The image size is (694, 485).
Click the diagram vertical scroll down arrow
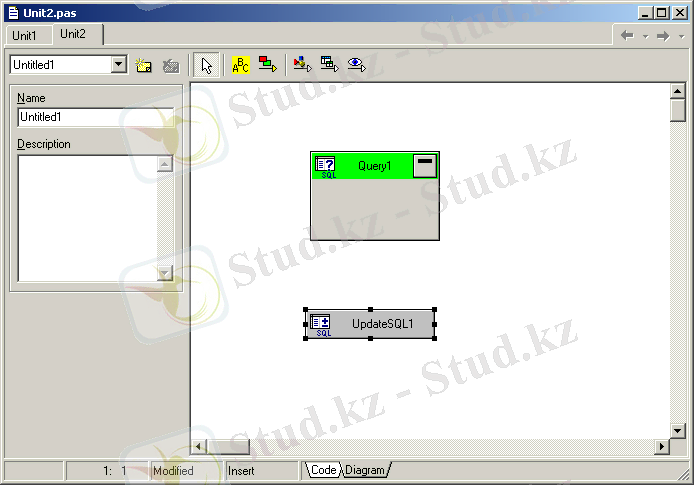click(678, 431)
